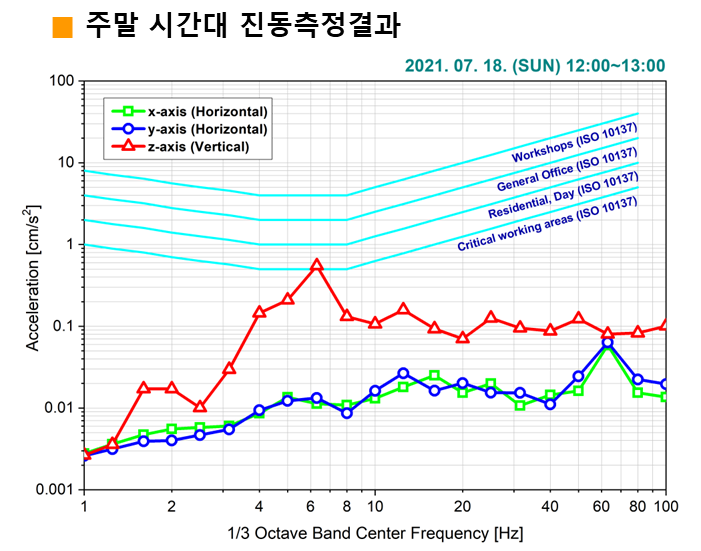This screenshot has height=551, width=701.
Task: Click the red triangle data point at 4 Hz
Action: (x=259, y=312)
